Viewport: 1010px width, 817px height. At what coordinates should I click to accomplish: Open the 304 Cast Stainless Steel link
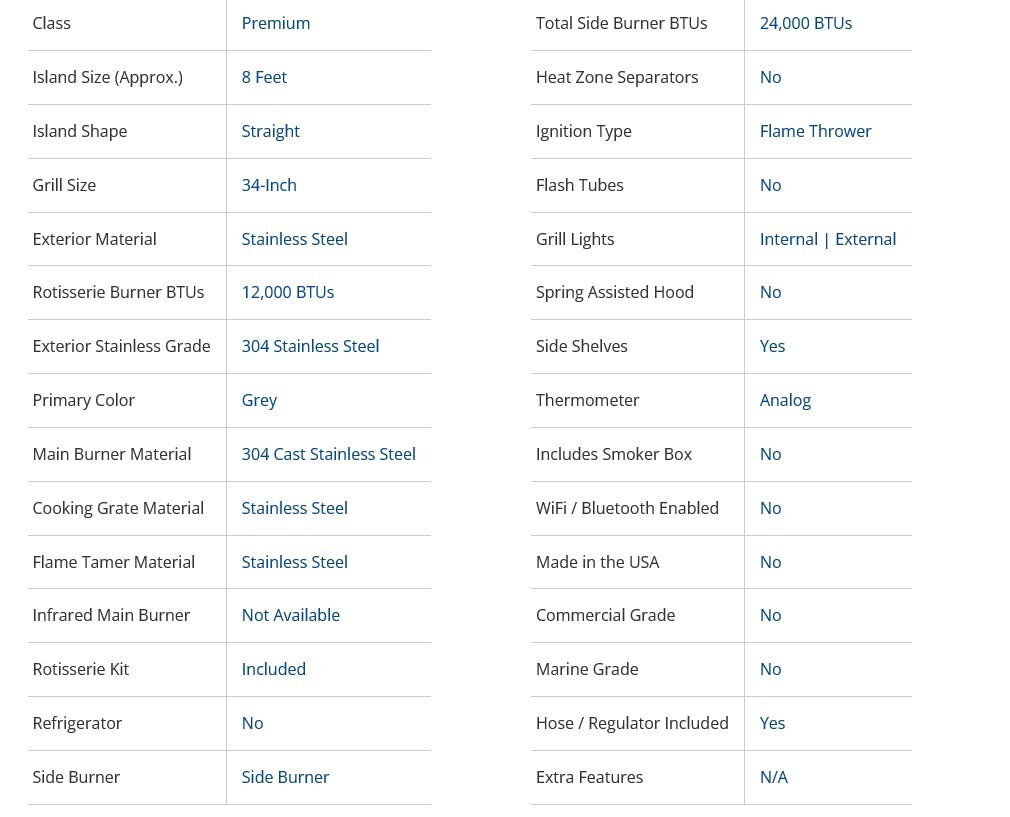[328, 454]
